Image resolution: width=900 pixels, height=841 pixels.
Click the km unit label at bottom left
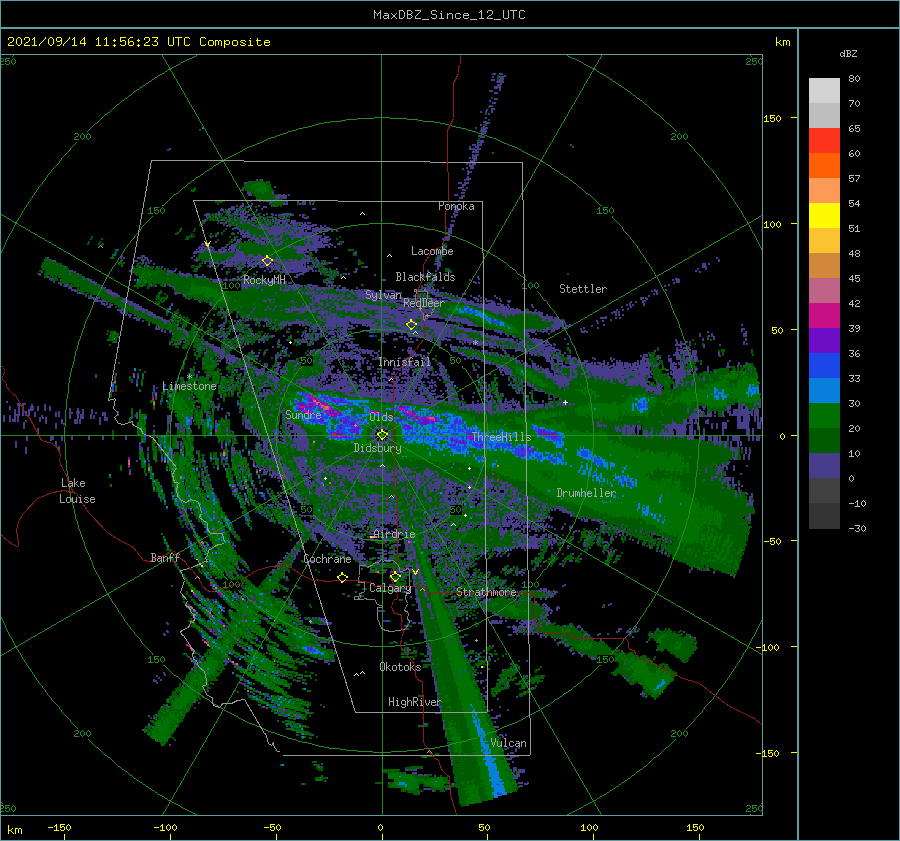[14, 830]
